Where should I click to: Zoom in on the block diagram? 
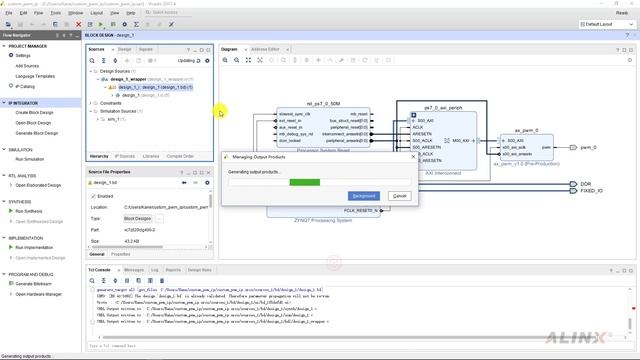(x=225, y=60)
